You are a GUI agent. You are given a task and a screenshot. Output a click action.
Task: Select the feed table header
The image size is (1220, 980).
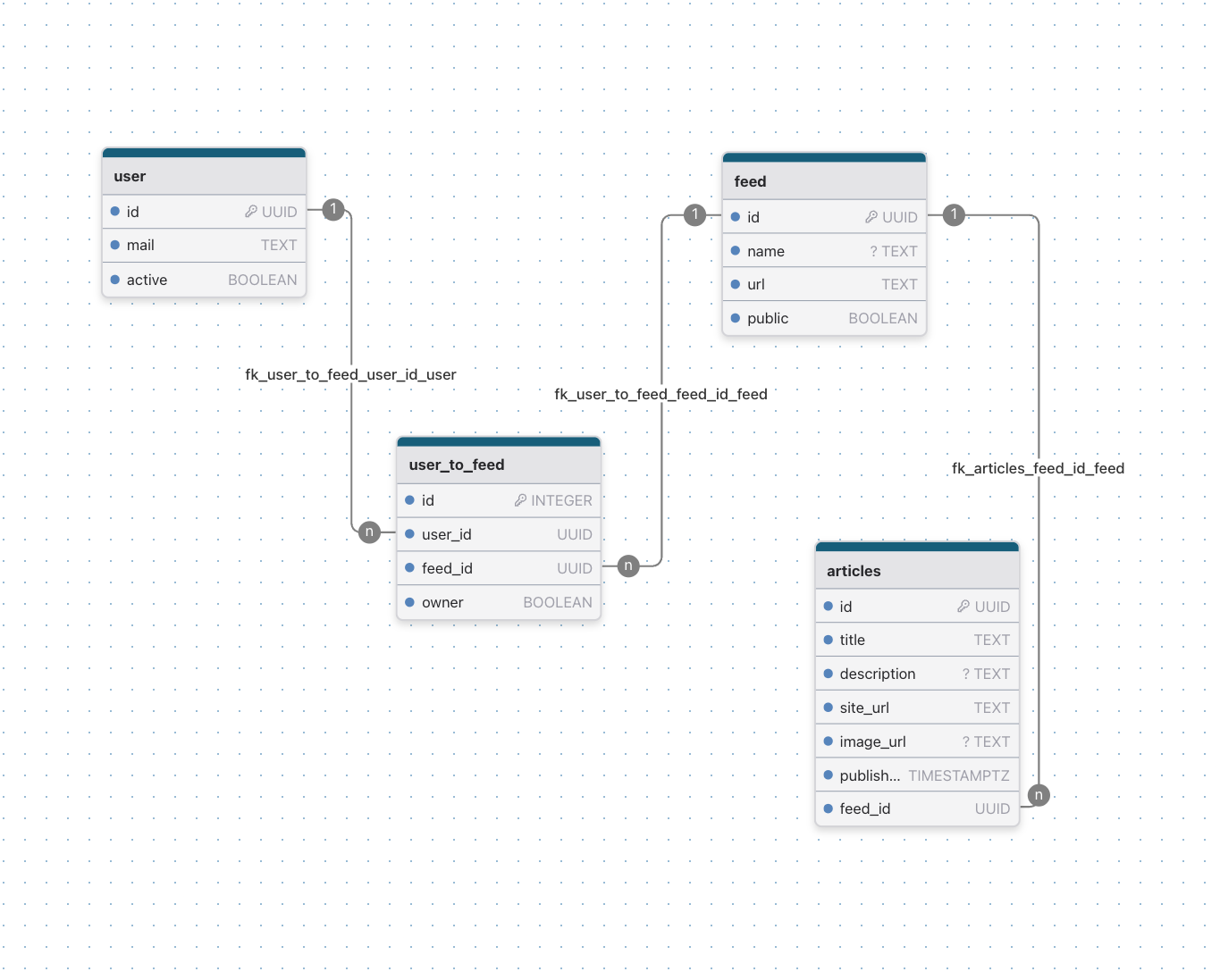pyautogui.click(x=823, y=181)
